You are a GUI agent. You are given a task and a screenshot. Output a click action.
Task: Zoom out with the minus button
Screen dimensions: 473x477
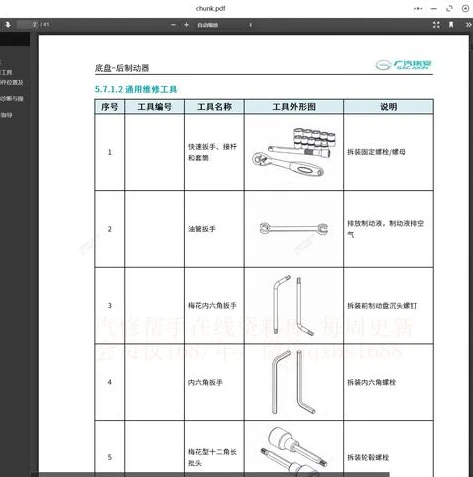point(173,25)
